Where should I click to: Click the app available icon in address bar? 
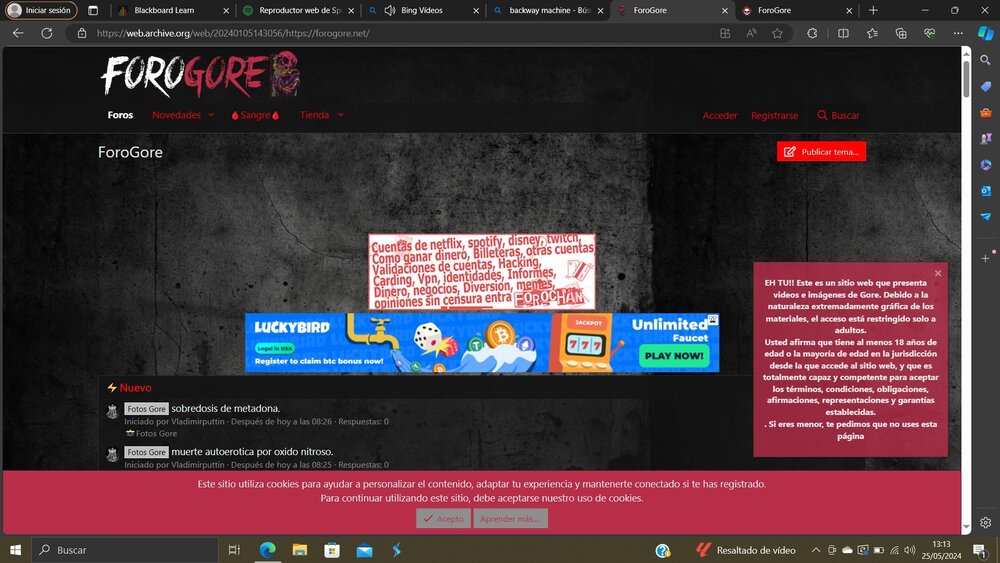(x=725, y=33)
